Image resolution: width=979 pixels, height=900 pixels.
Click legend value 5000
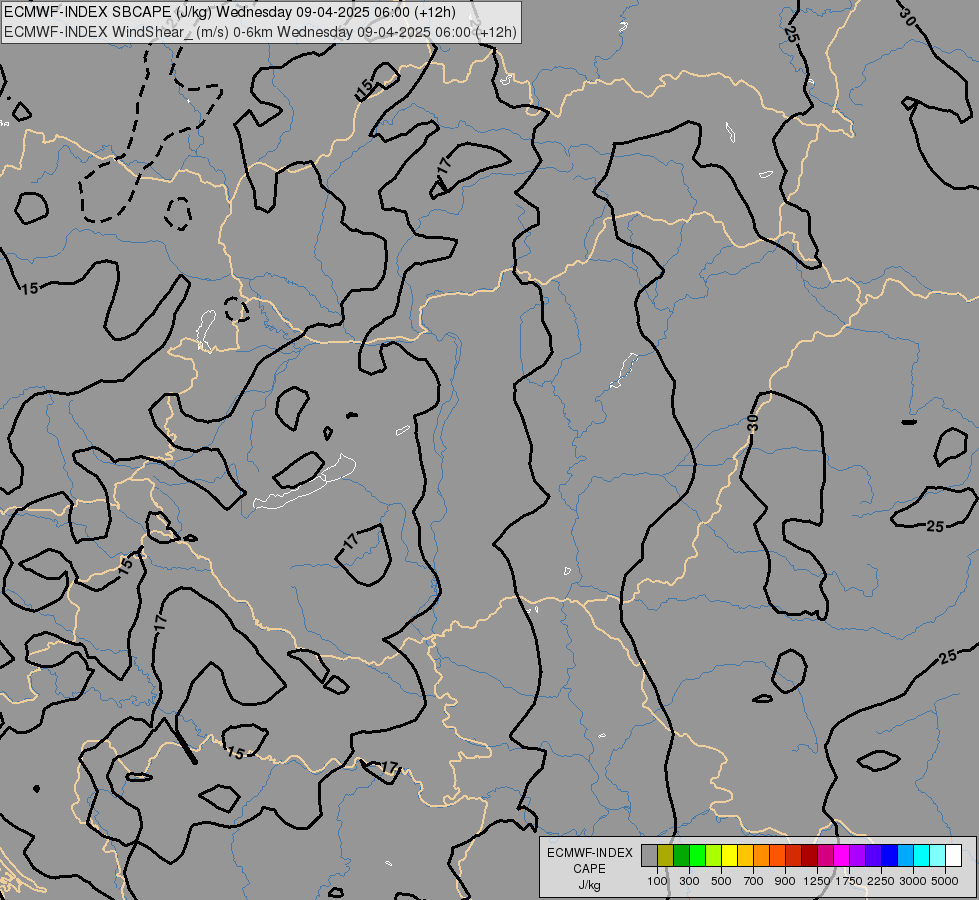click(x=945, y=881)
